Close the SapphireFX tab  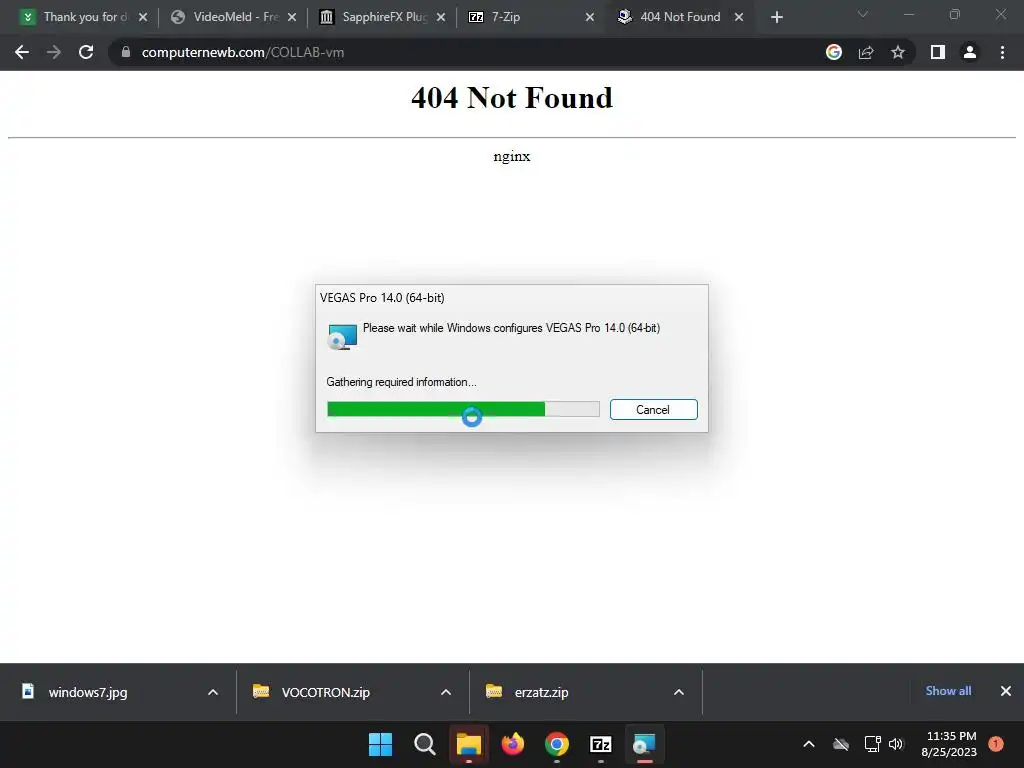(441, 17)
